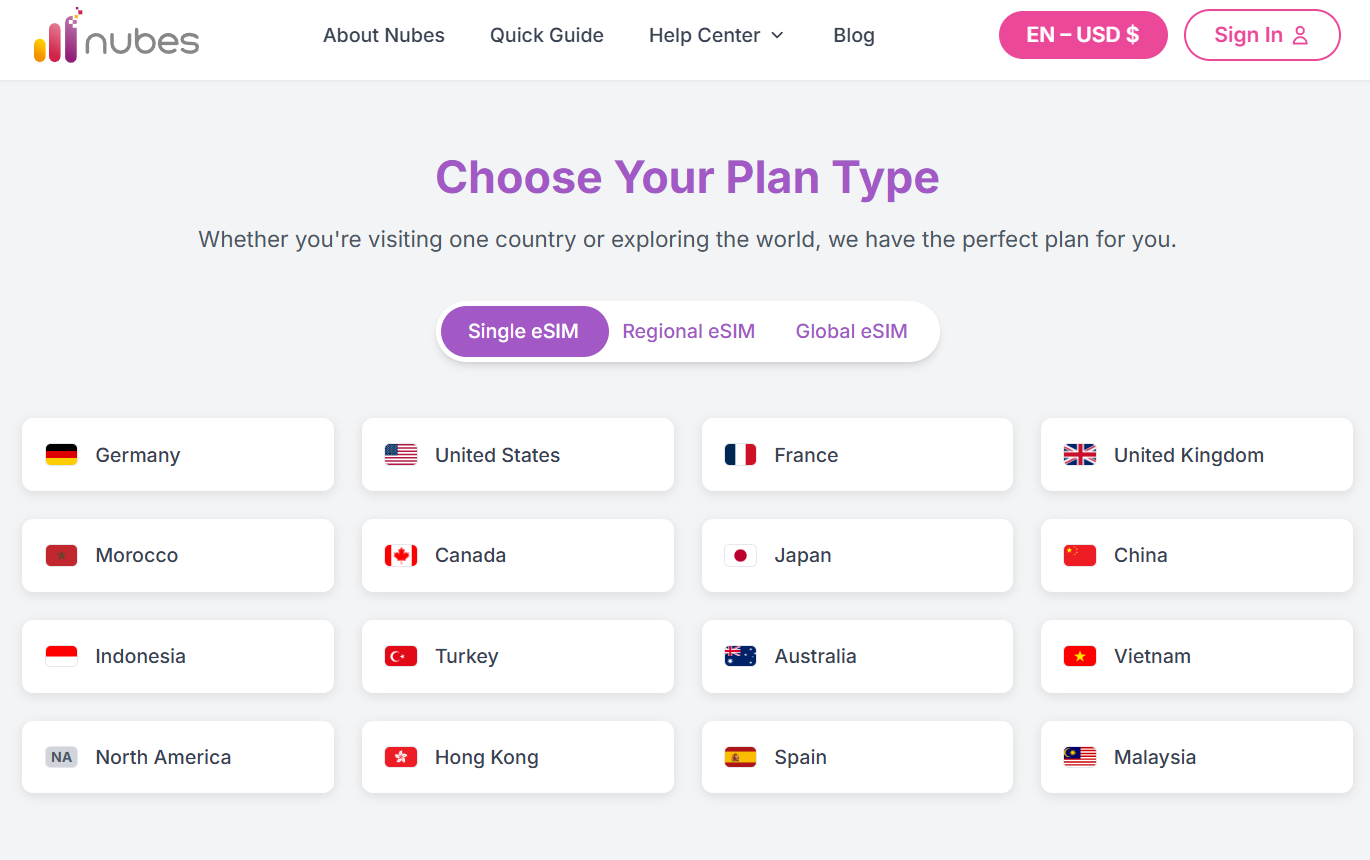The width and height of the screenshot is (1370, 860).
Task: Switch to the Global eSIM tab
Action: 851,331
